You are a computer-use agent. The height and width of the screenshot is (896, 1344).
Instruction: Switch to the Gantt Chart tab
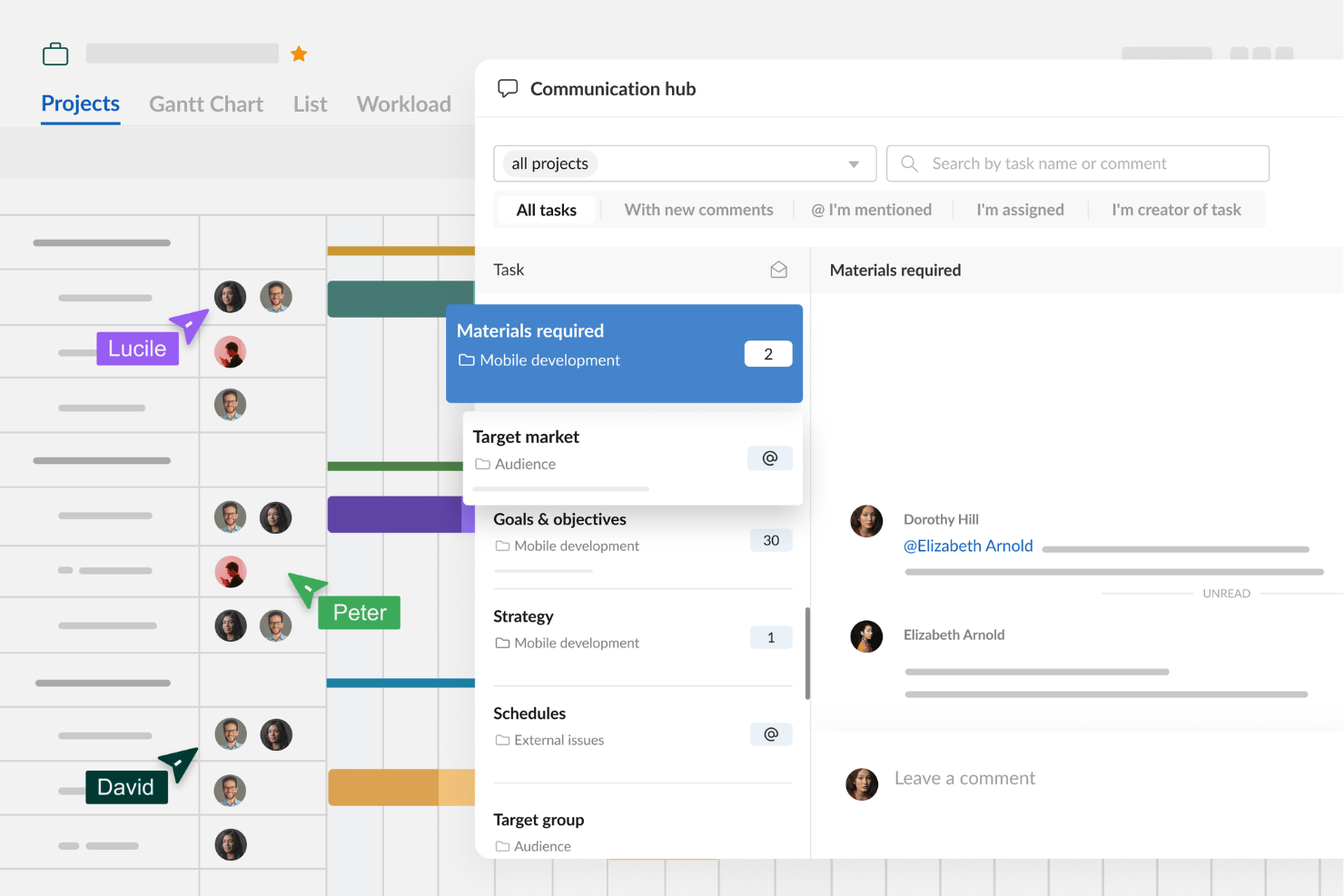point(206,104)
